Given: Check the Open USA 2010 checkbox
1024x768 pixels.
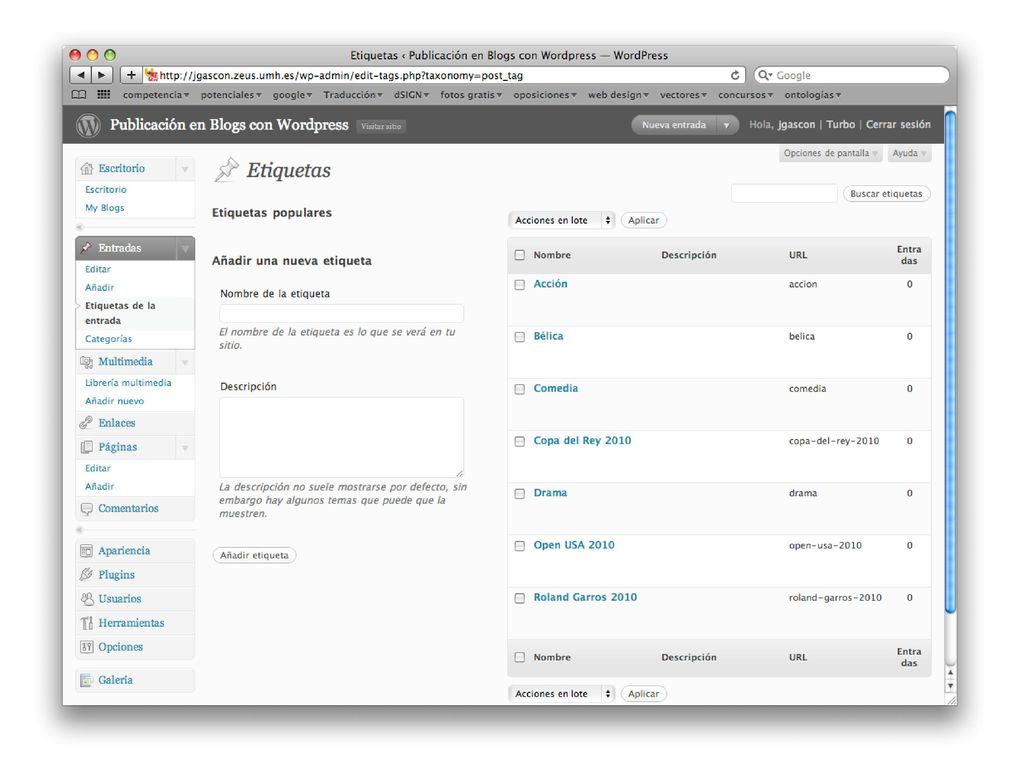Looking at the screenshot, I should [x=520, y=546].
